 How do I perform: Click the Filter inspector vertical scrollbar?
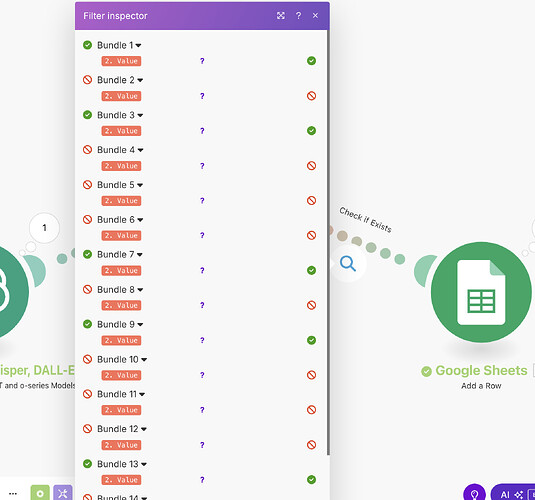coord(328,242)
